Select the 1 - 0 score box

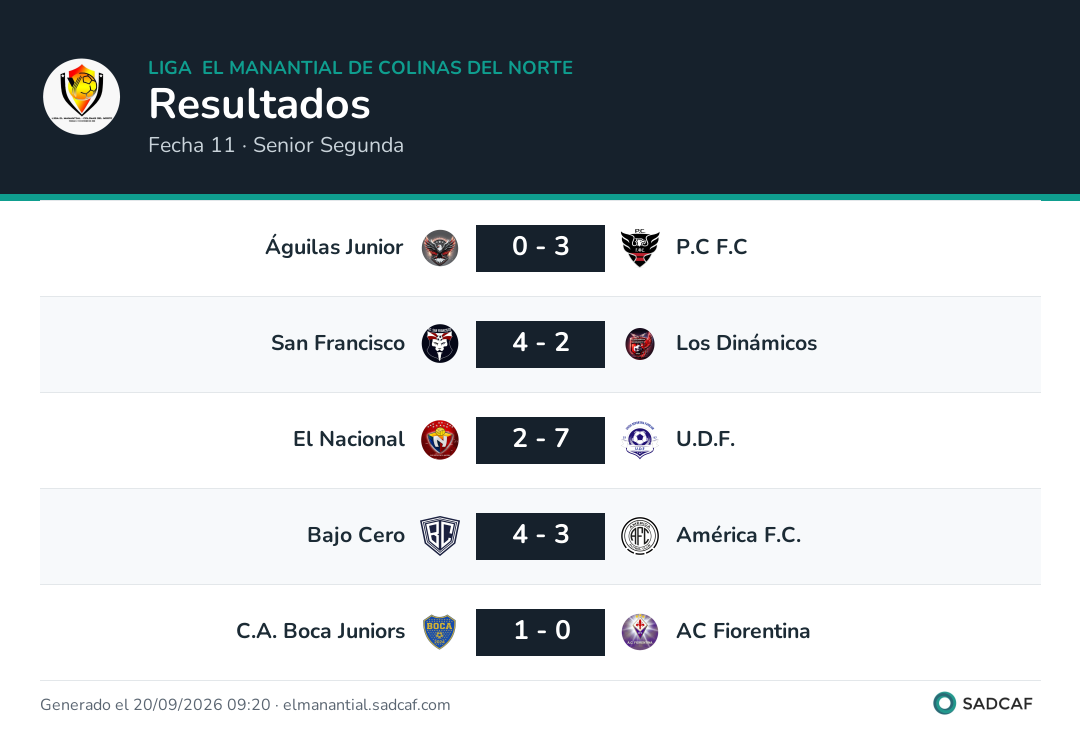[x=541, y=632]
